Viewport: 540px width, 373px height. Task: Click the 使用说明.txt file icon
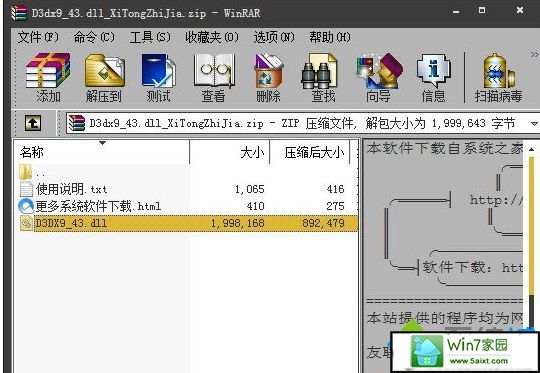pos(26,189)
